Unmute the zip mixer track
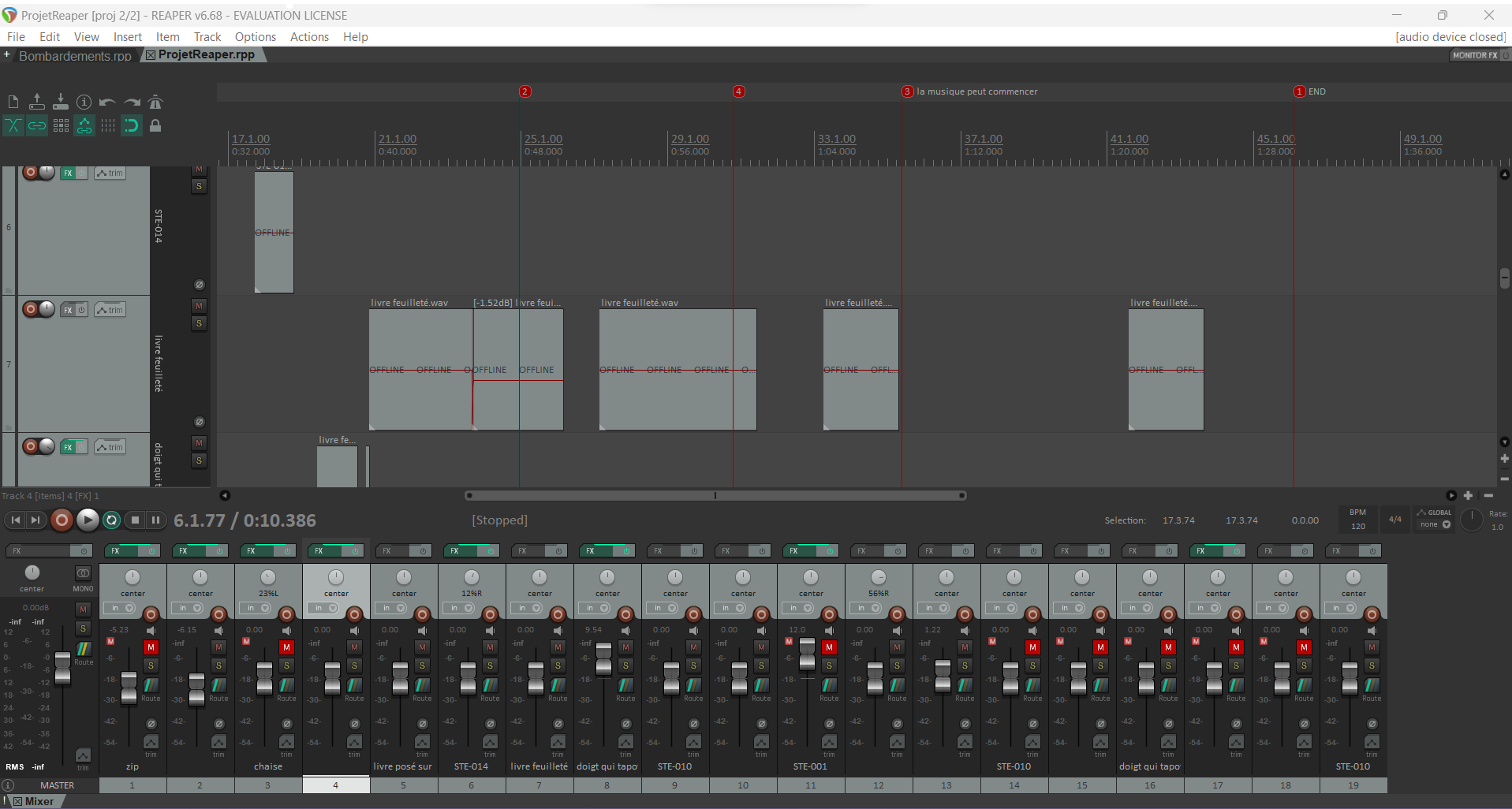1512x809 pixels. pyautogui.click(x=151, y=647)
